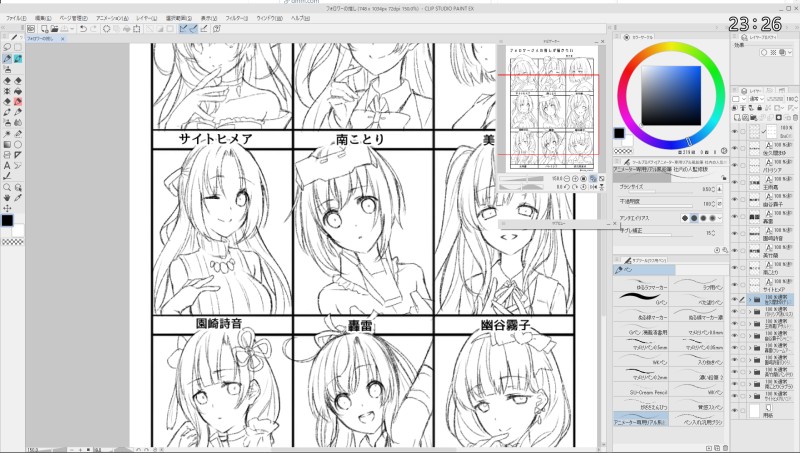Click the scale/rotate transform icon in command bar
The width and height of the screenshot is (800, 453).
pyautogui.click(x=137, y=29)
